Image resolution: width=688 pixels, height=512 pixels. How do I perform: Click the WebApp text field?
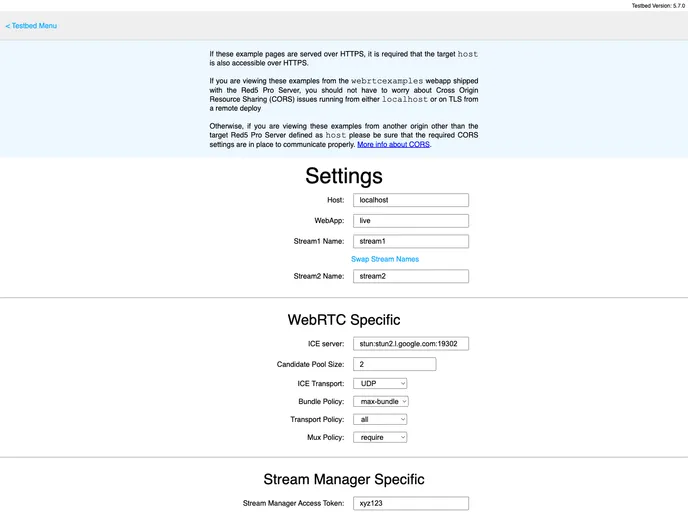[411, 220]
